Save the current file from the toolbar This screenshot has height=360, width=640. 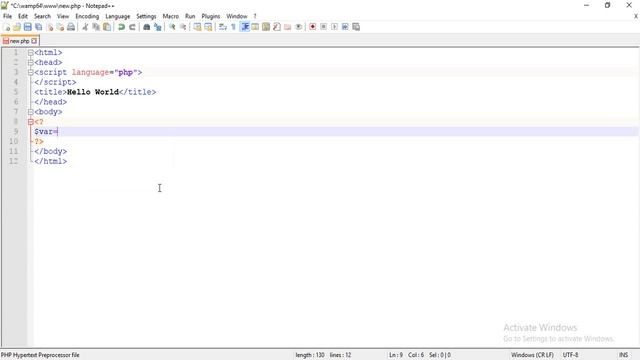click(27, 27)
